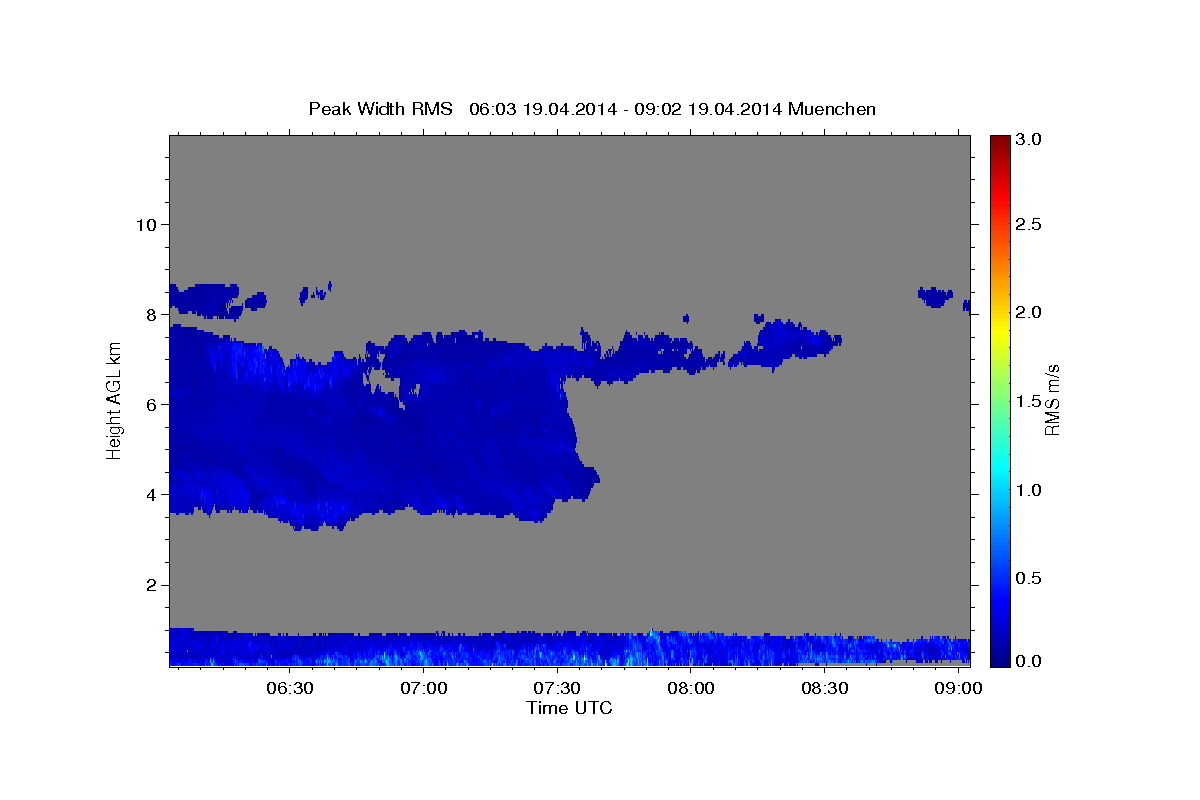The image size is (1200, 800).
Task: Click the dark blue bottom of the colorbar
Action: [x=1000, y=655]
